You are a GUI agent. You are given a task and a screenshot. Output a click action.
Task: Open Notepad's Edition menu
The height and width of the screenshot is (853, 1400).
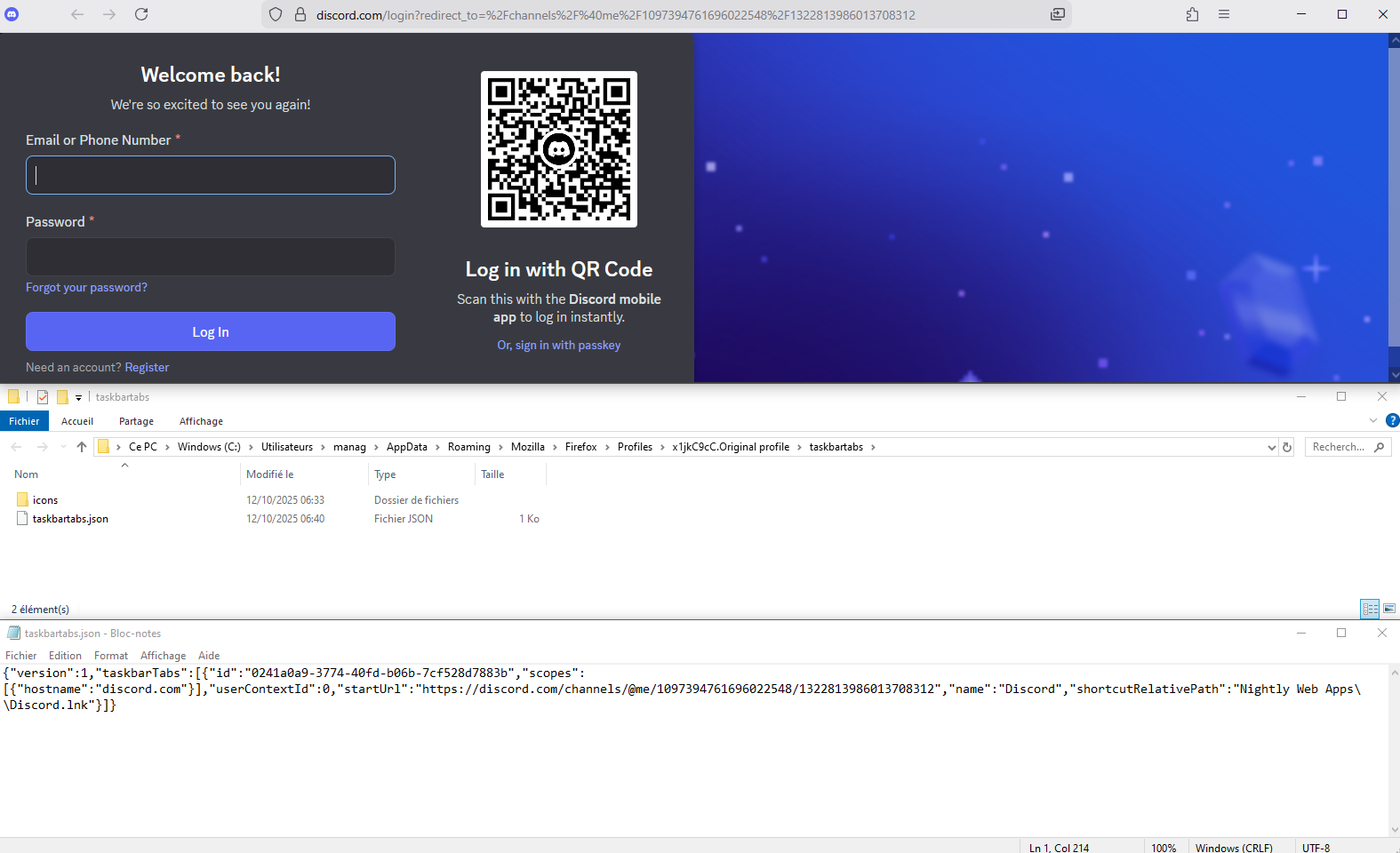click(65, 656)
